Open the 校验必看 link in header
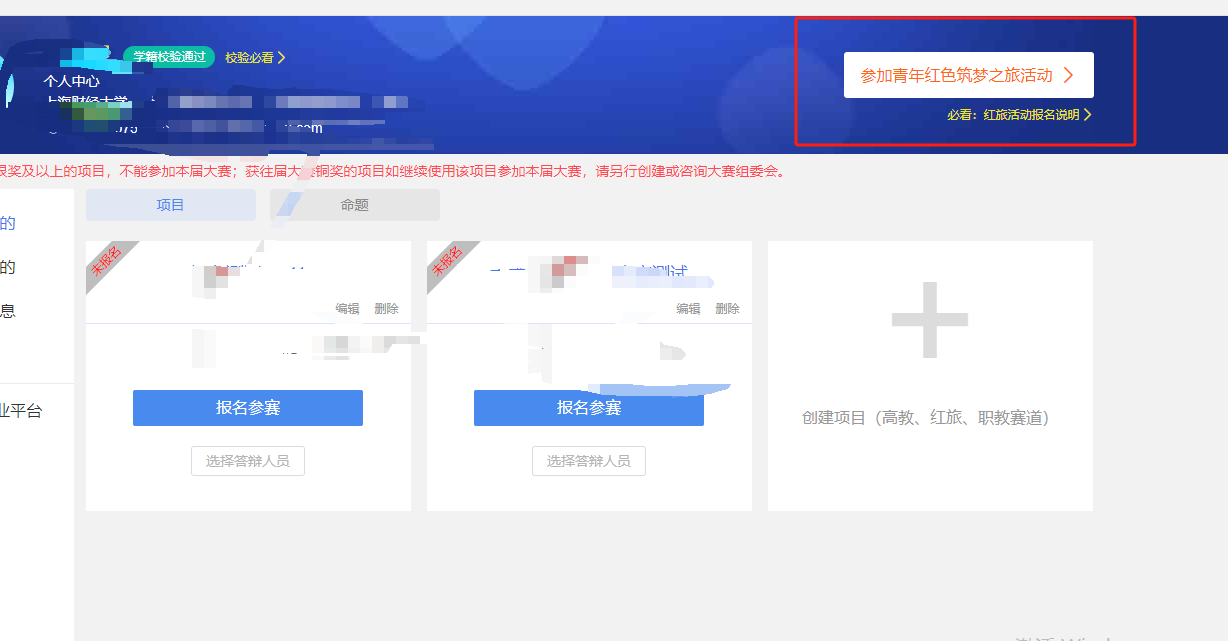 point(255,58)
